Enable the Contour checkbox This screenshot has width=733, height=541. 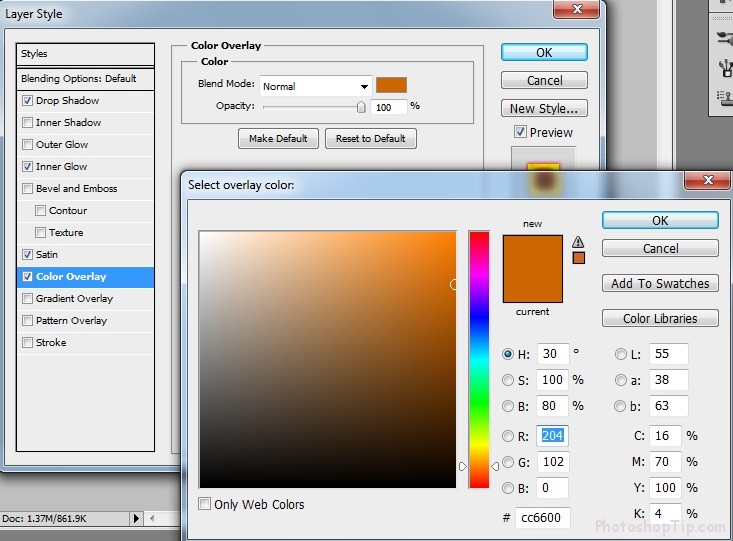point(41,210)
